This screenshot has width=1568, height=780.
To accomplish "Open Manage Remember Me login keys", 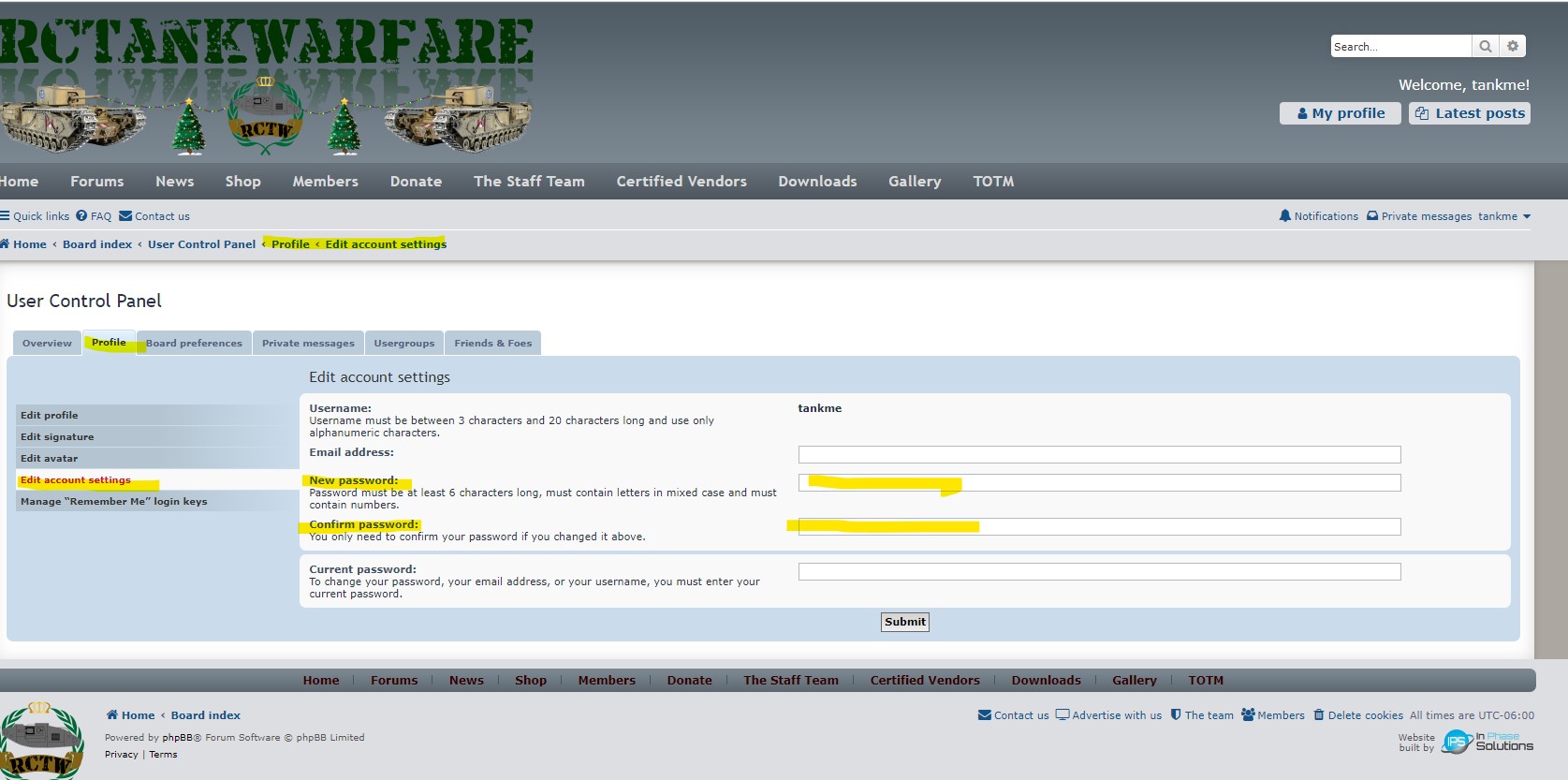I will [x=113, y=502].
